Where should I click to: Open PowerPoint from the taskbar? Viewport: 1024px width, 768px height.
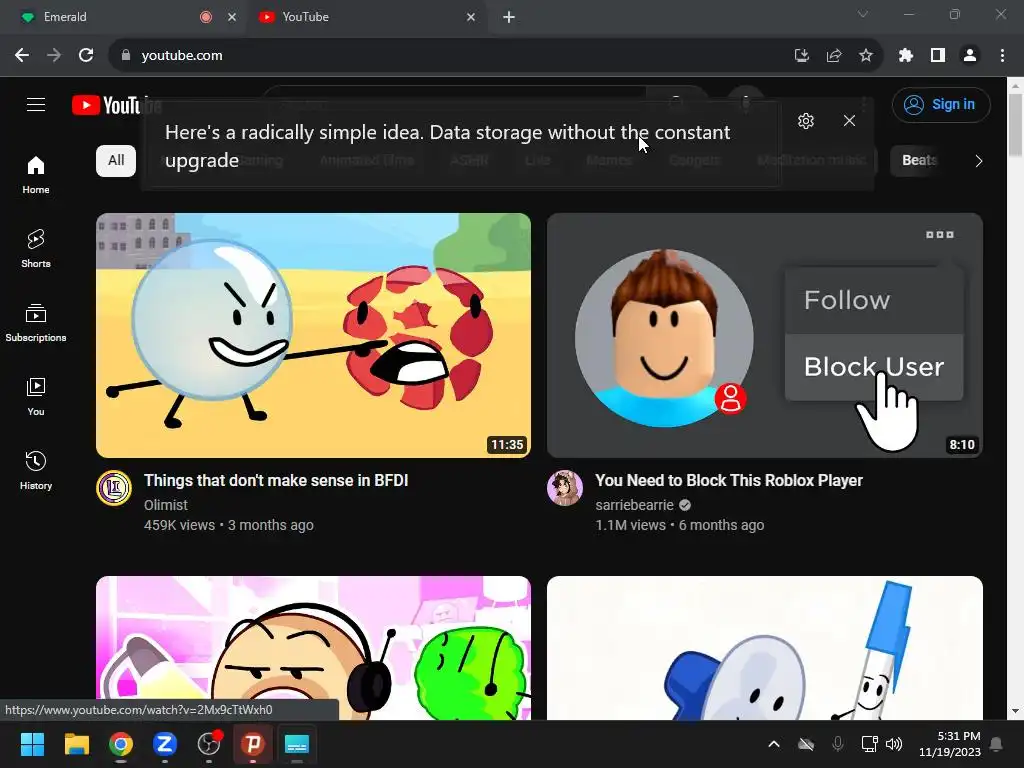point(253,744)
